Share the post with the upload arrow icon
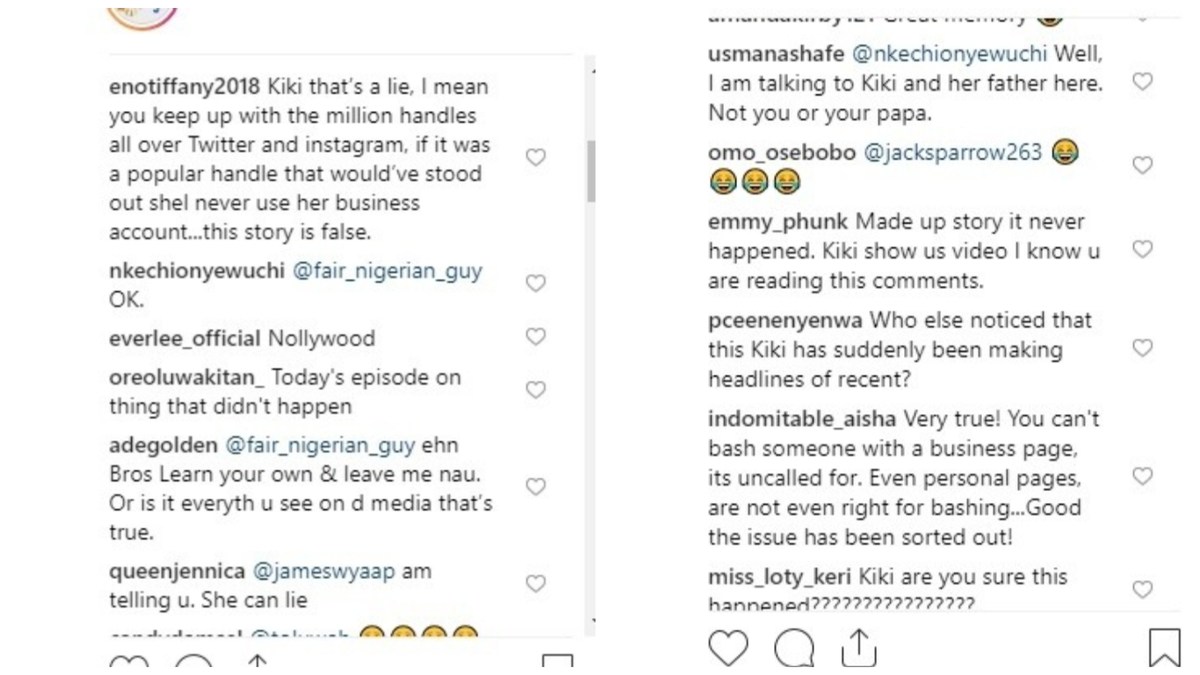1200x675 pixels. [858, 648]
